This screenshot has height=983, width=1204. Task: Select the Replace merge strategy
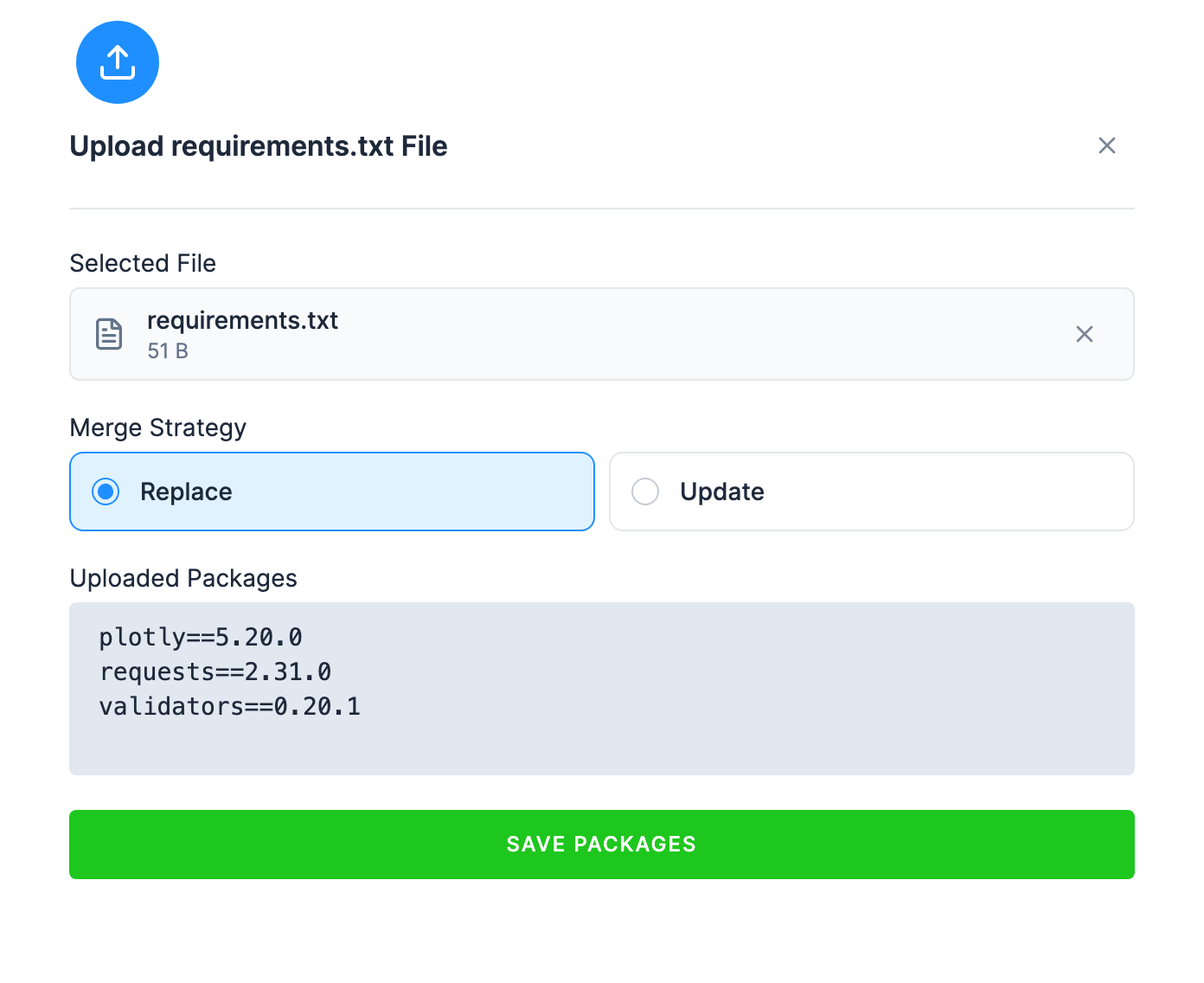pos(332,491)
